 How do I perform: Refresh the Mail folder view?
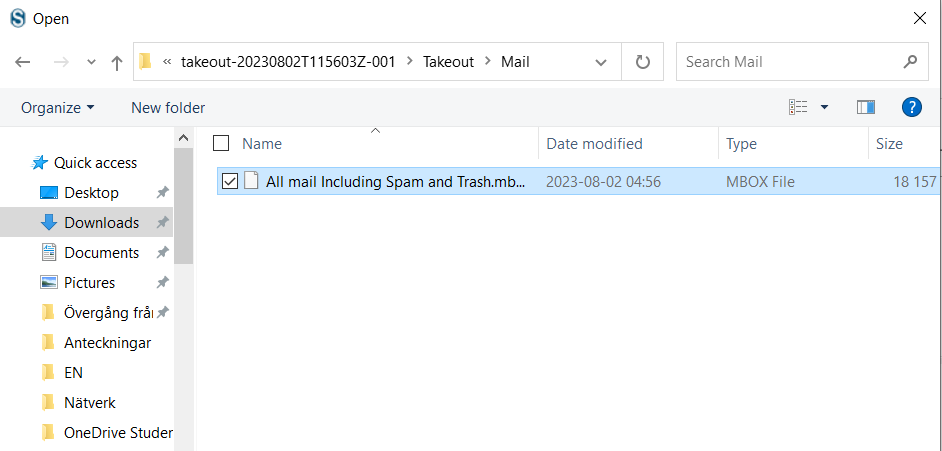coord(643,62)
